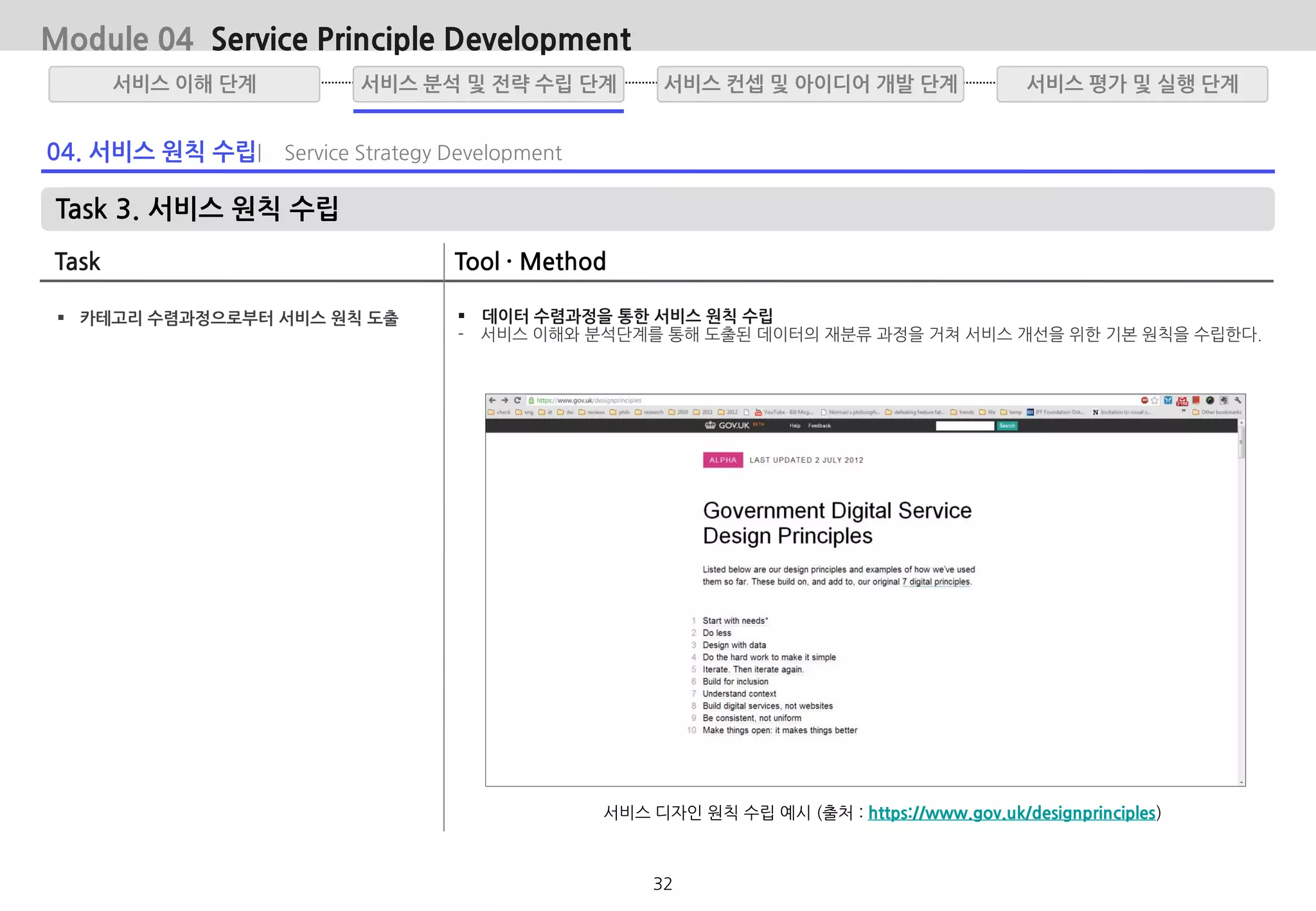Image resolution: width=1316 pixels, height=911 pixels.
Task: Click 'Government Digital Service Design Principles' title
Action: tap(837, 523)
